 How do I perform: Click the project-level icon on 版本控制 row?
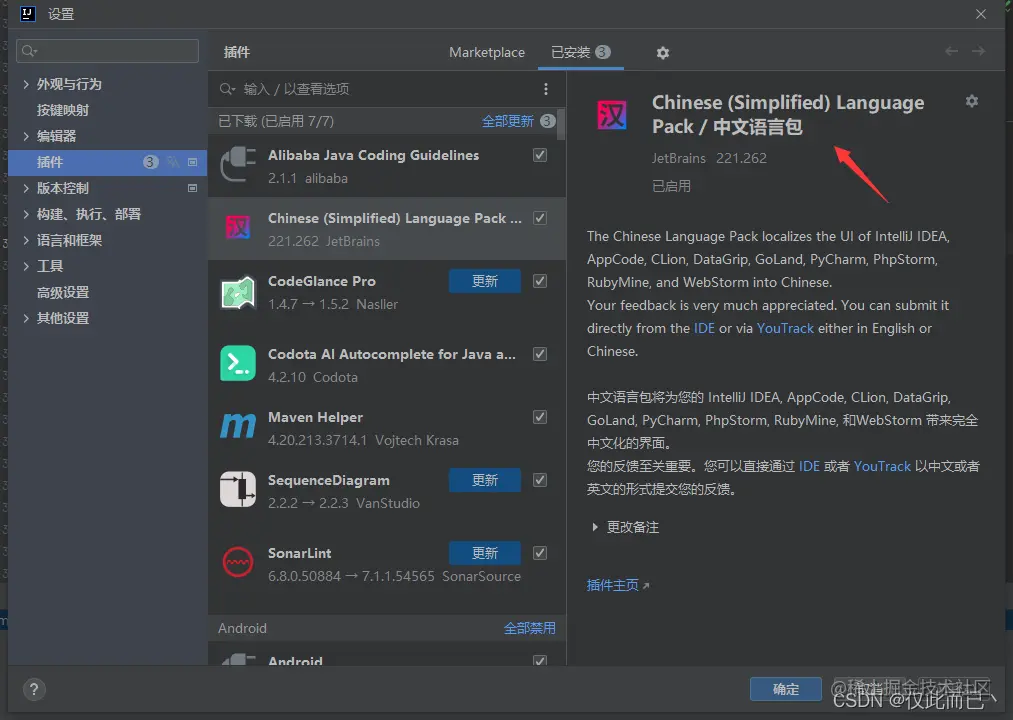[193, 188]
